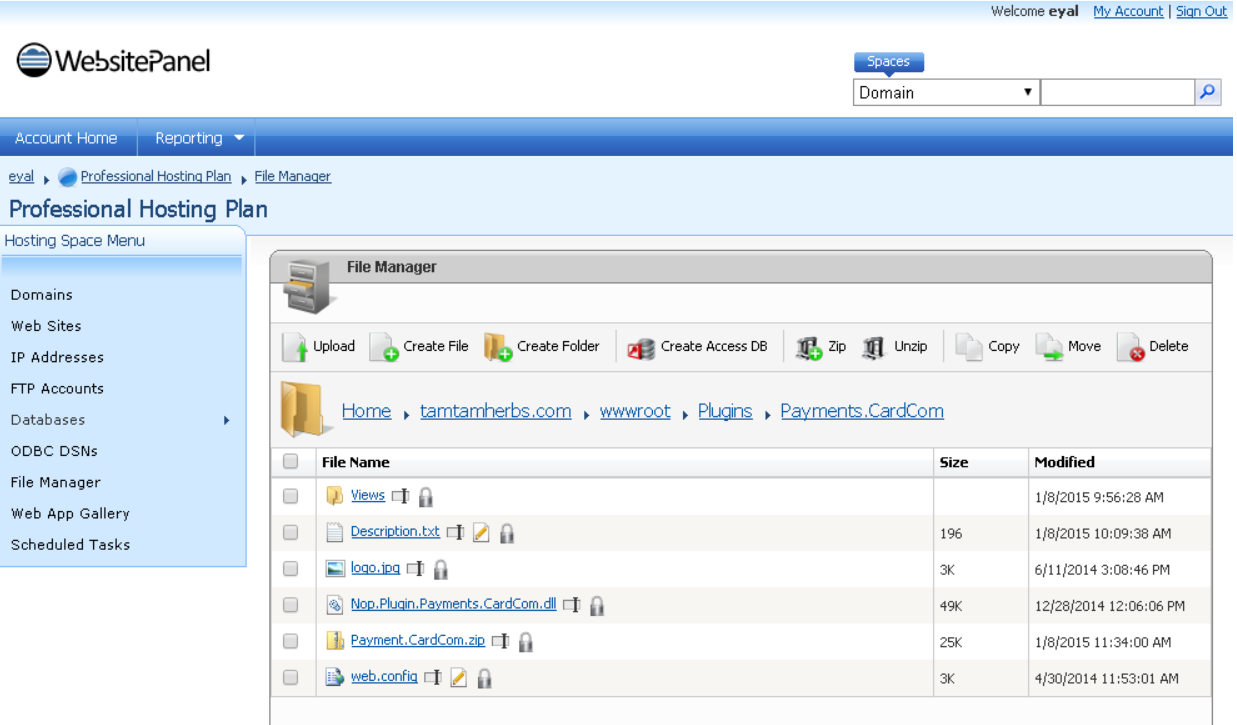
Task: Click the Spaces tab above search
Action: [x=889, y=62]
